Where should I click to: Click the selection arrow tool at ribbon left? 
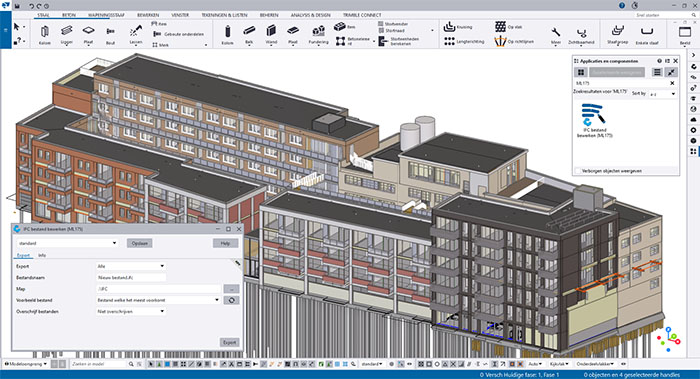[x=17, y=27]
